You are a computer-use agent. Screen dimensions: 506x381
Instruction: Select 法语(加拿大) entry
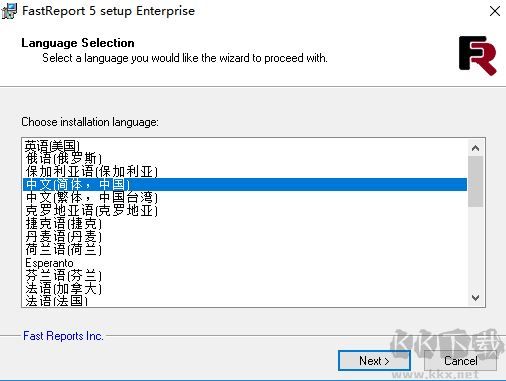tap(245, 289)
